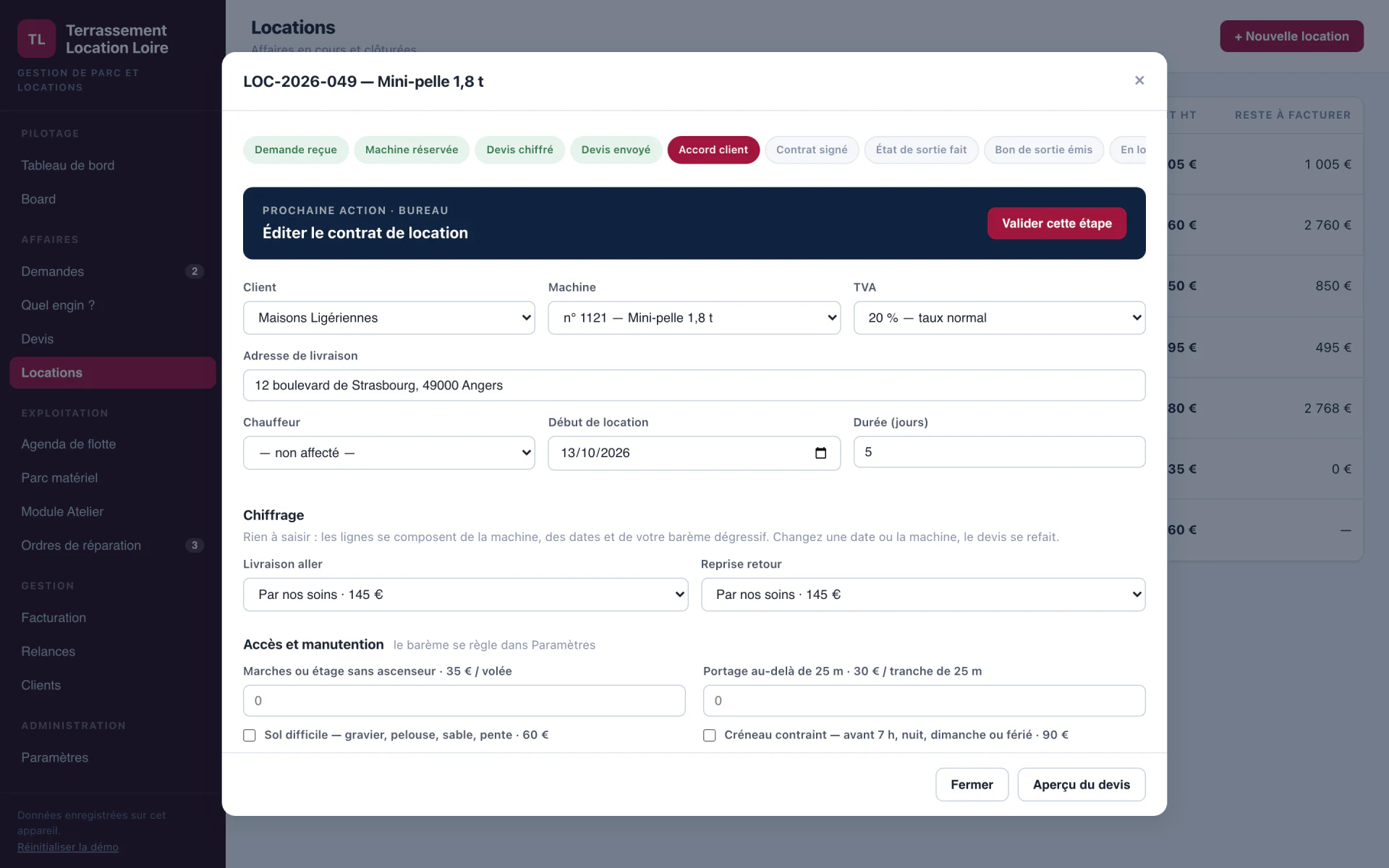Open Quel engin ? in sidebar

coord(113,305)
